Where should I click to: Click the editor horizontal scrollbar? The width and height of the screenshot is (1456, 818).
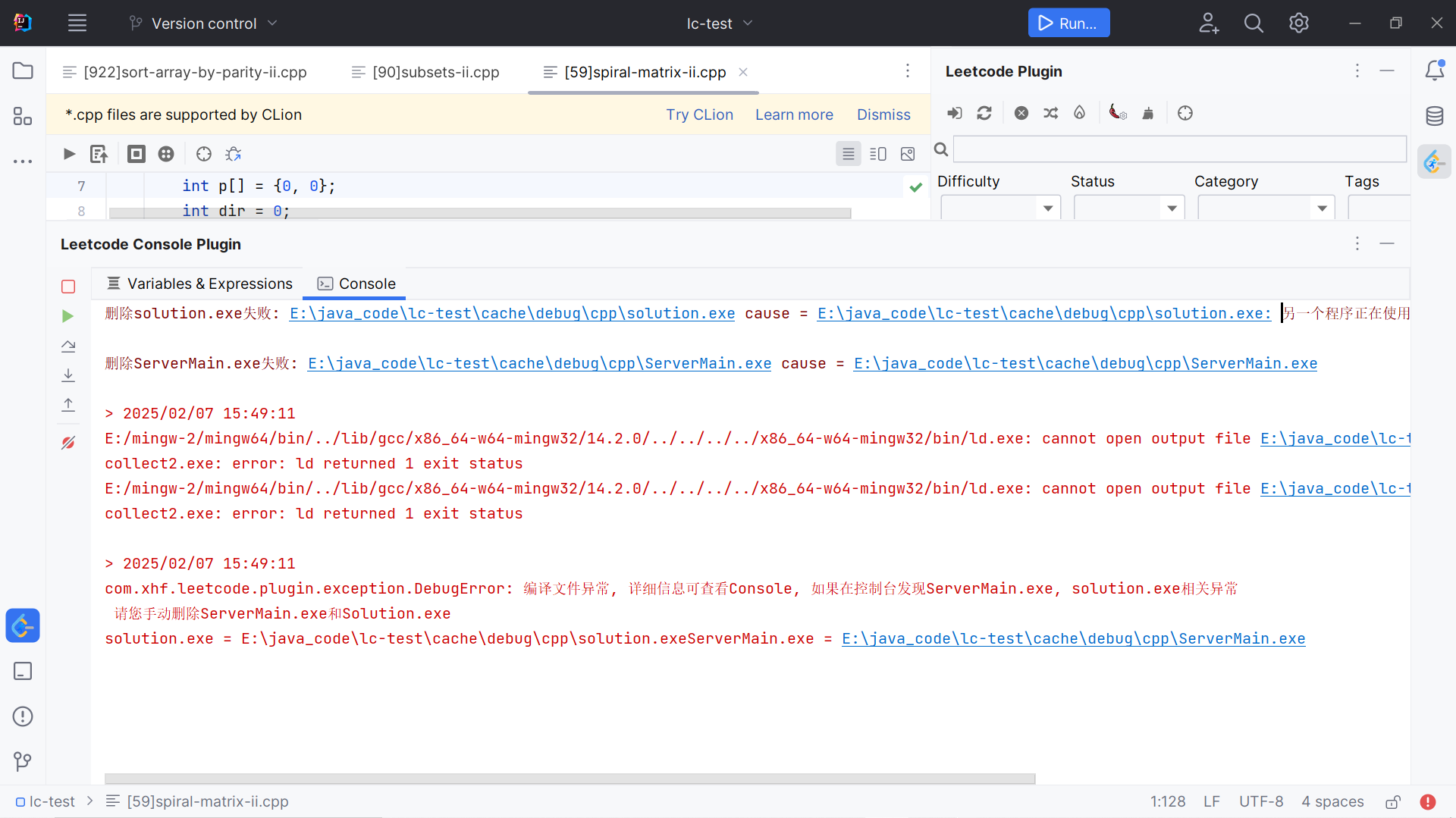pos(480,213)
